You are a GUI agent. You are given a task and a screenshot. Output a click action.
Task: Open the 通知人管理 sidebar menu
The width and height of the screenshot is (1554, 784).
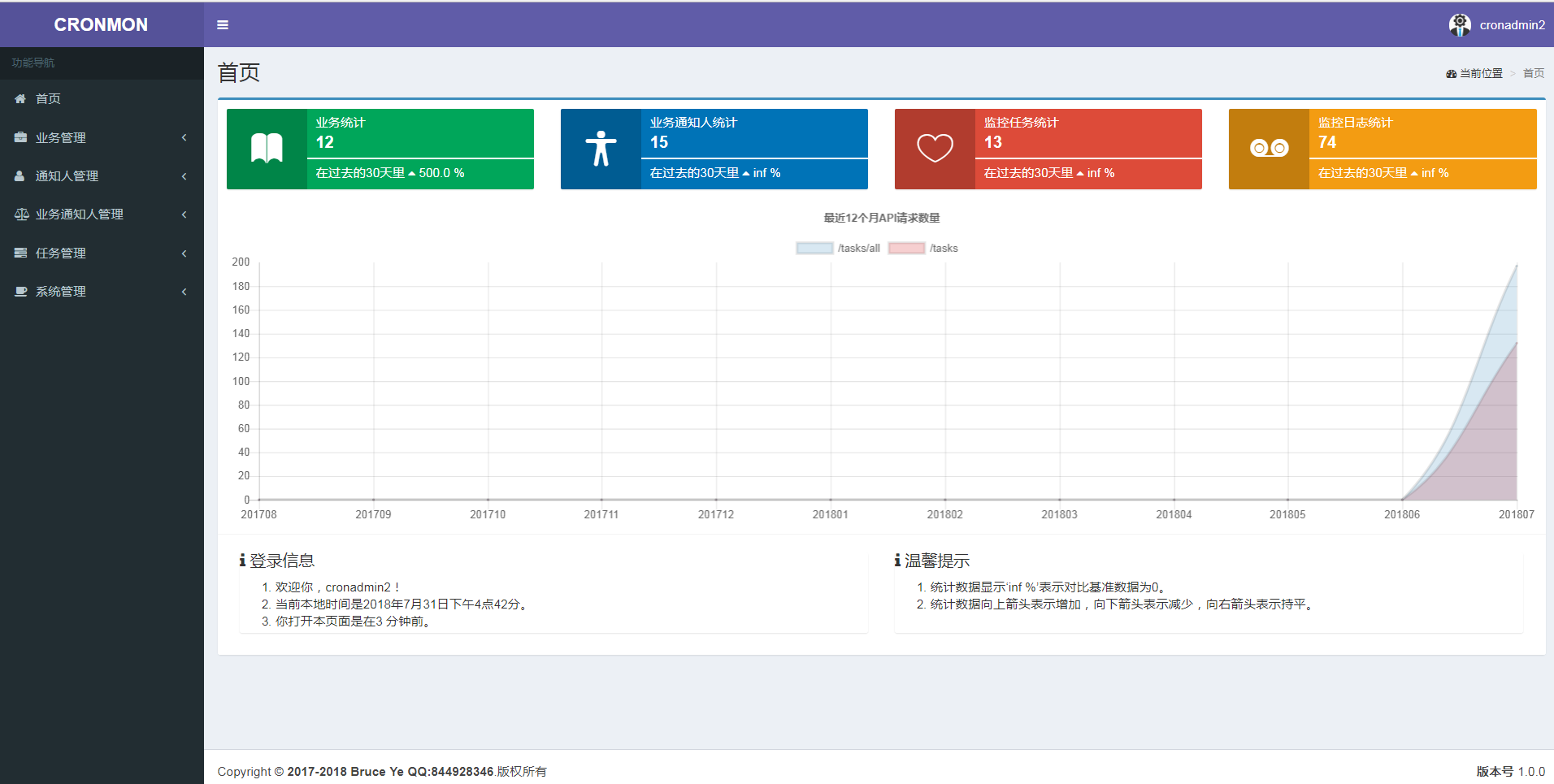[102, 175]
